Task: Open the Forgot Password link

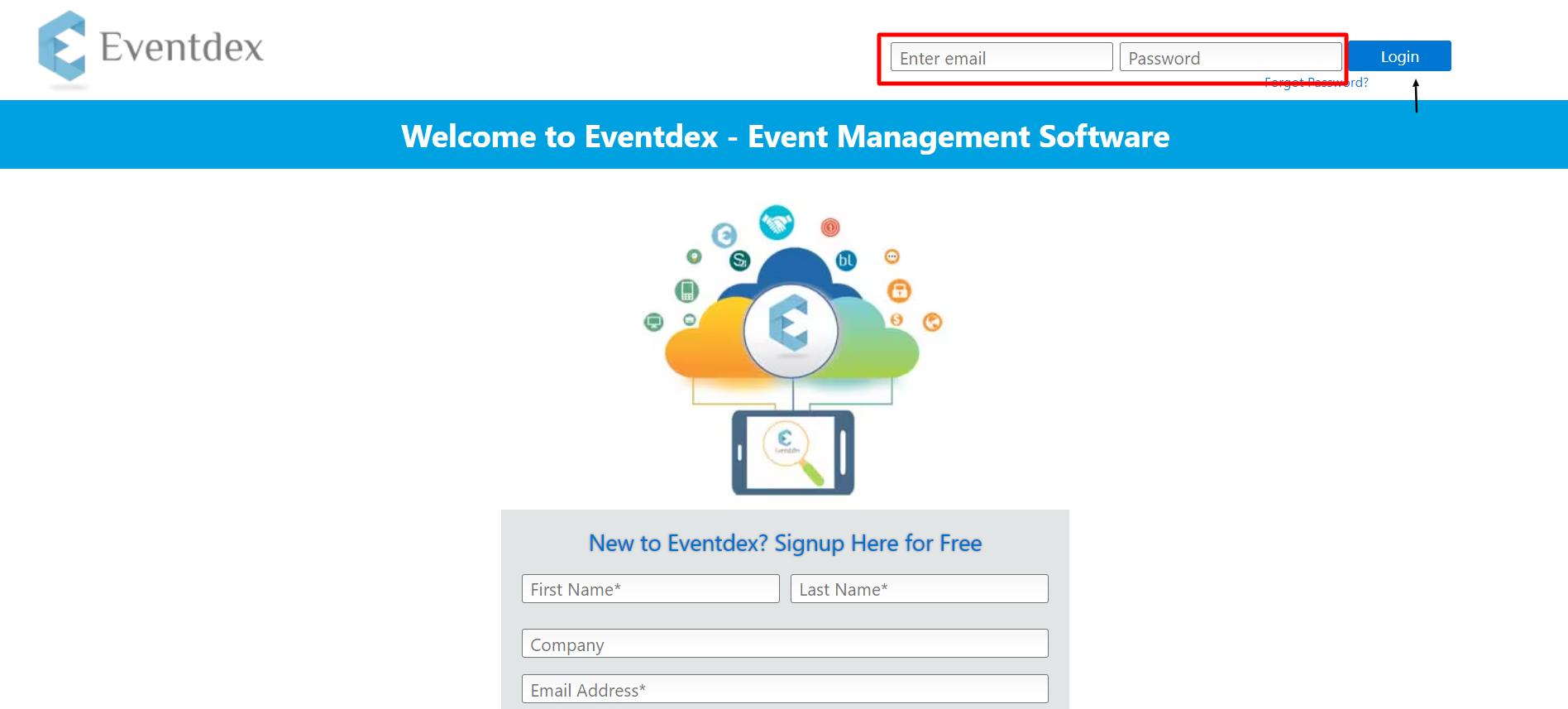Action: pyautogui.click(x=1316, y=83)
